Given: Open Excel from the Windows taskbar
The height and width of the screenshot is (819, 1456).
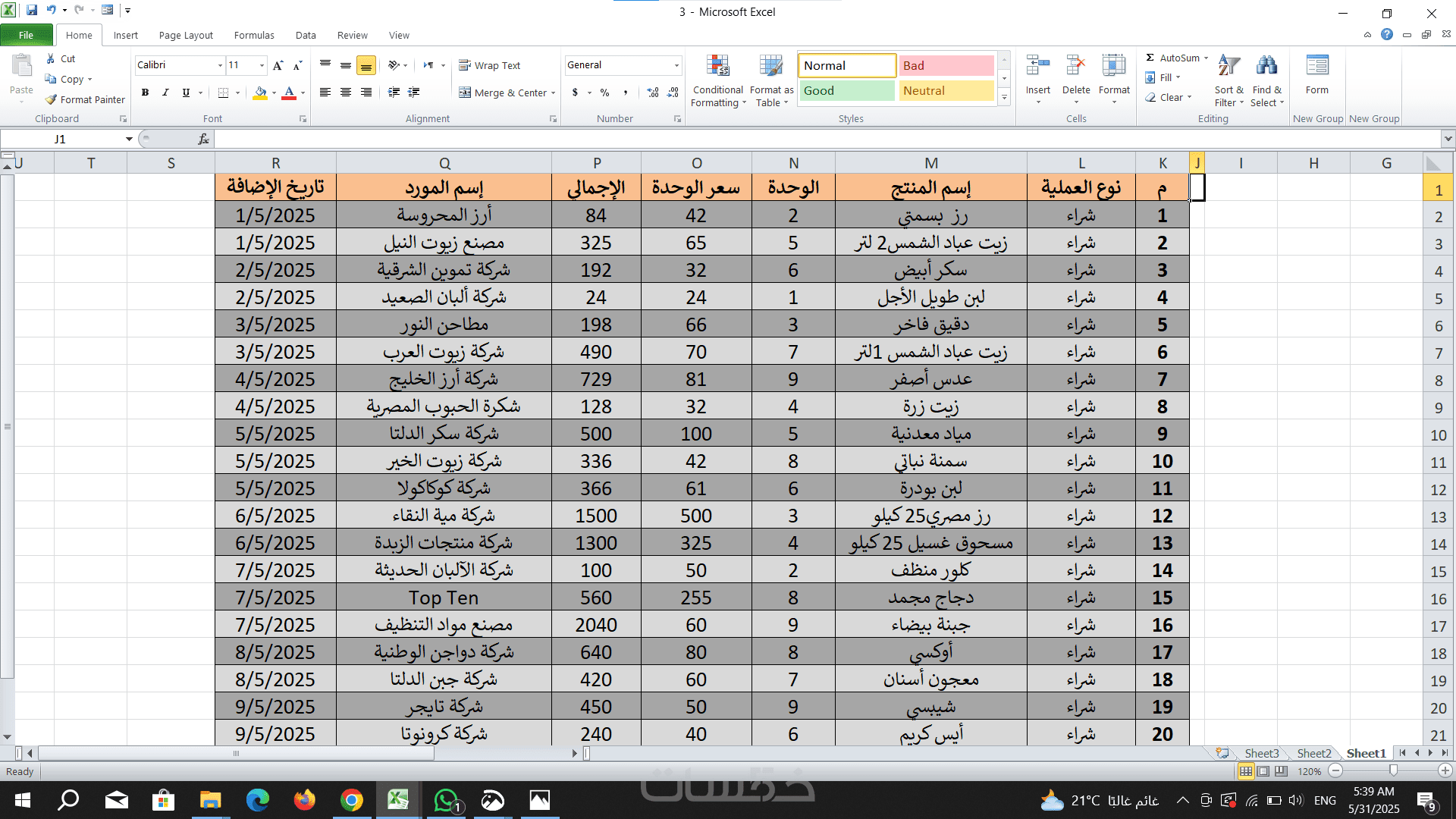Looking at the screenshot, I should click(x=398, y=800).
